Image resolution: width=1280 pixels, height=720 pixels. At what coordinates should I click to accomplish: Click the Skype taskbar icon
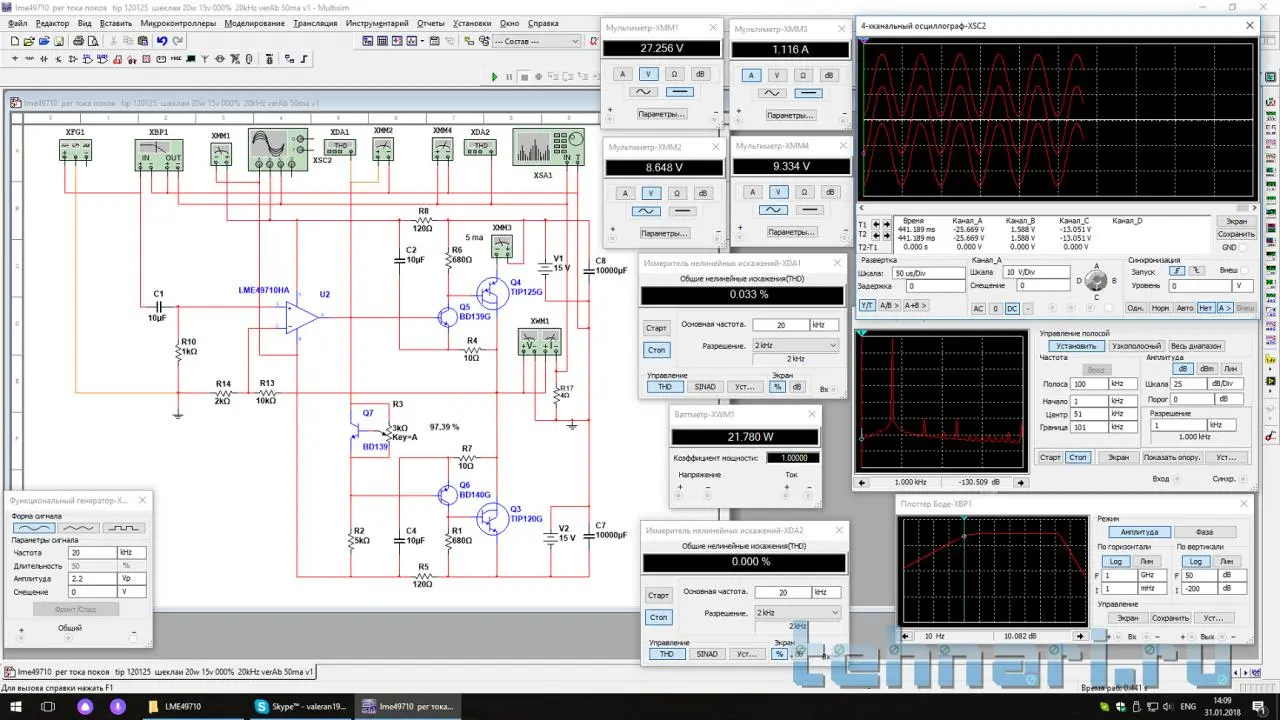(x=300, y=706)
